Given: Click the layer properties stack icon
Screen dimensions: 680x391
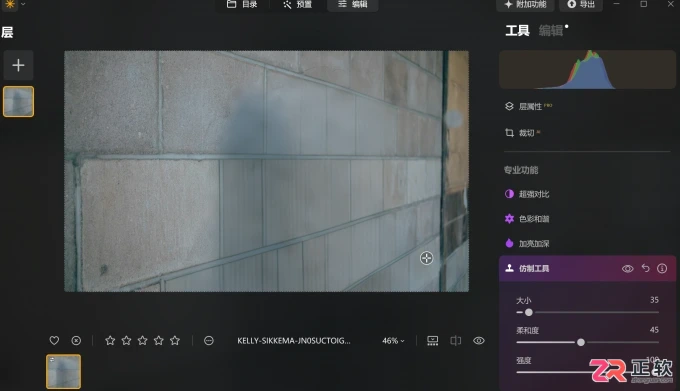Looking at the screenshot, I should pos(509,106).
